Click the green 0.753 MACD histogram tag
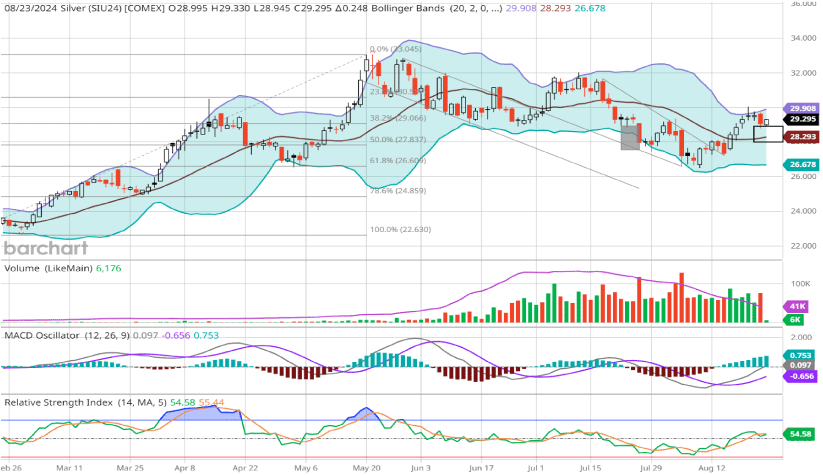823x475 pixels. point(801,354)
